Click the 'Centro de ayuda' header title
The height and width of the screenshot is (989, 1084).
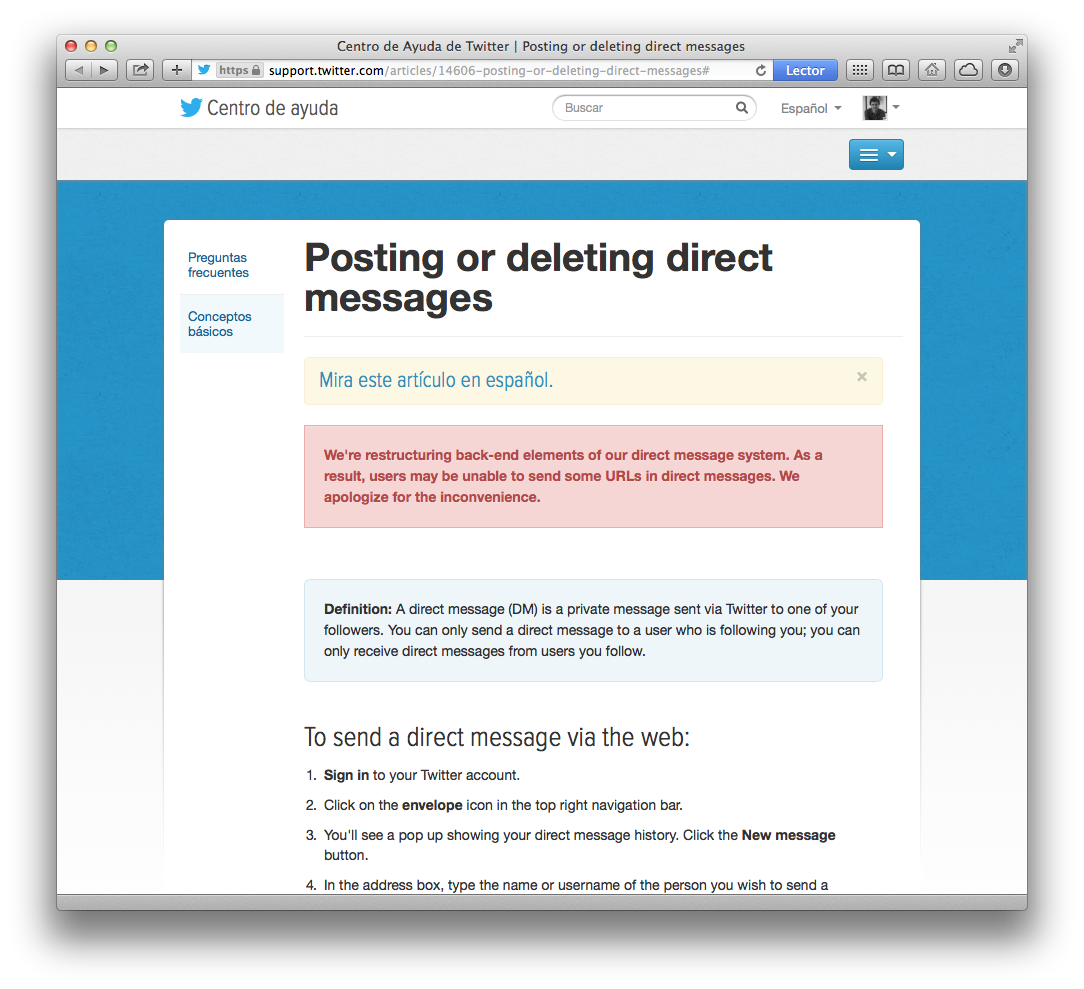[x=272, y=109]
